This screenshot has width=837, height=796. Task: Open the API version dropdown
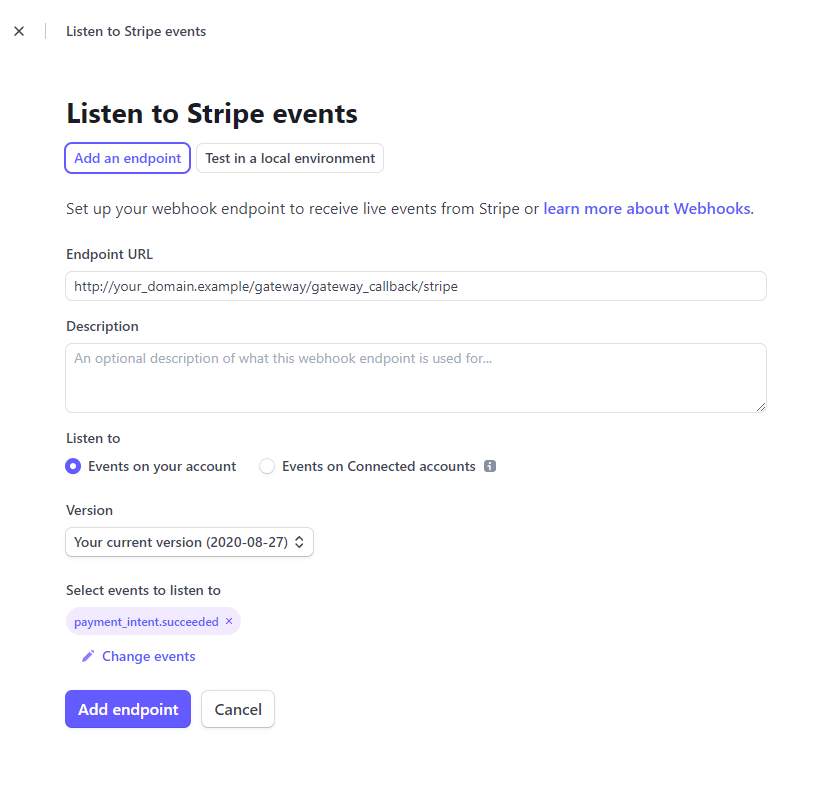189,542
